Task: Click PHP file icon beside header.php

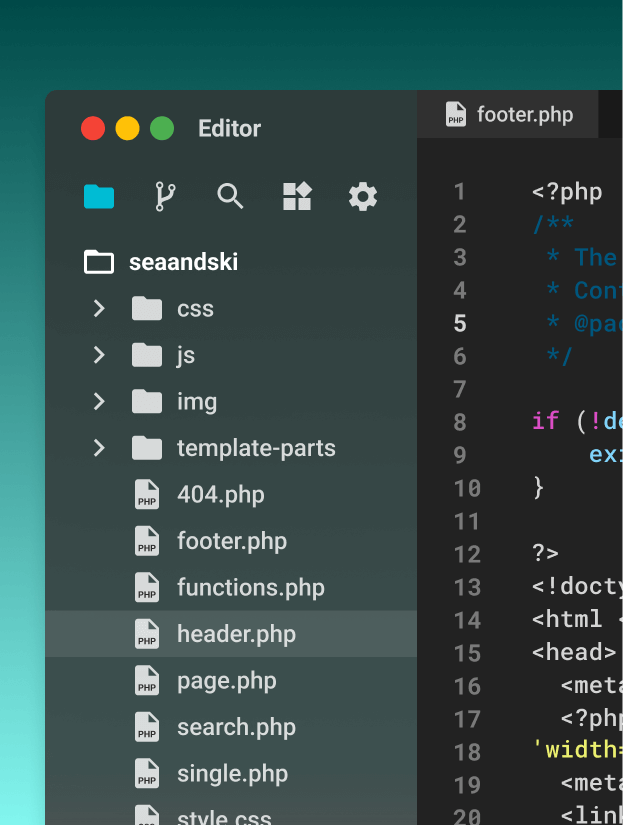Action: click(147, 633)
